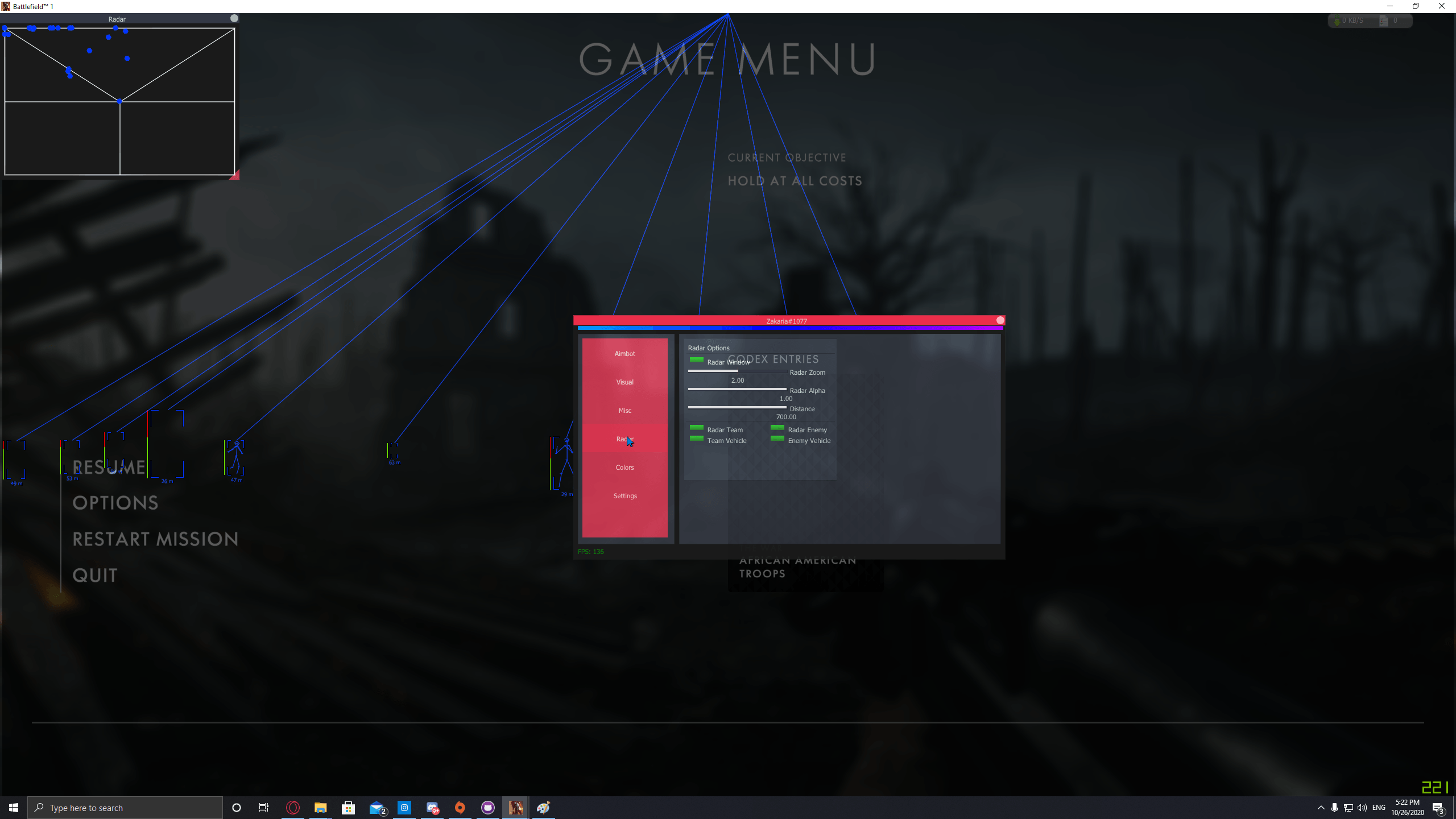The height and width of the screenshot is (819, 1456).
Task: Open the purple cat icon app
Action: click(488, 808)
